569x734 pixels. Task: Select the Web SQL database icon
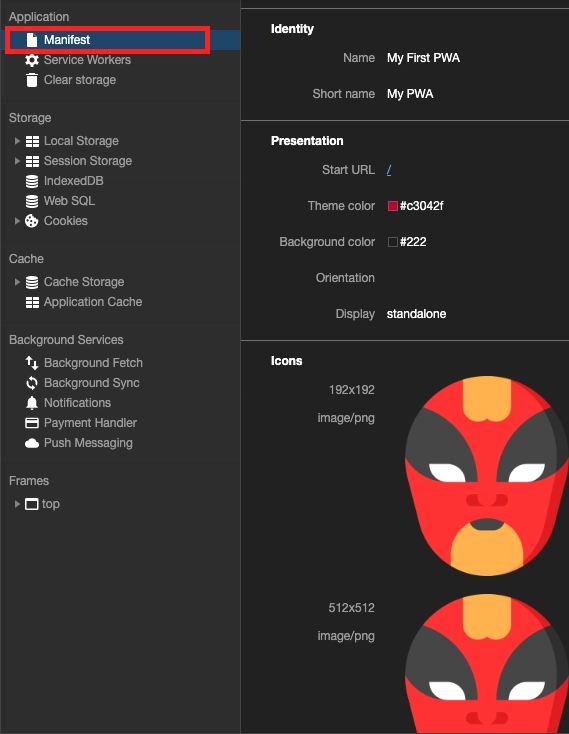[x=32, y=201]
